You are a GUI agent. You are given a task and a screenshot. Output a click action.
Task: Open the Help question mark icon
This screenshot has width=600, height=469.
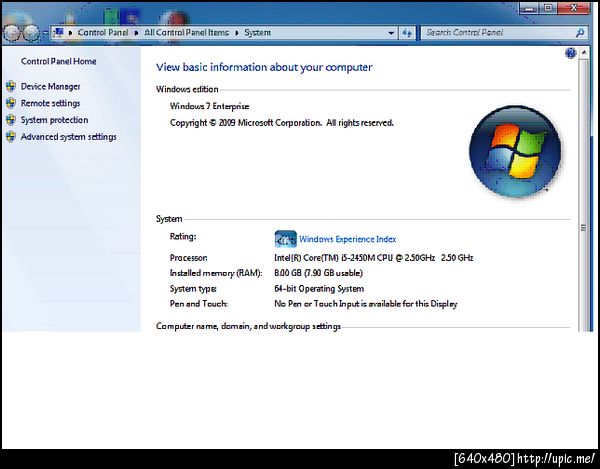click(570, 53)
